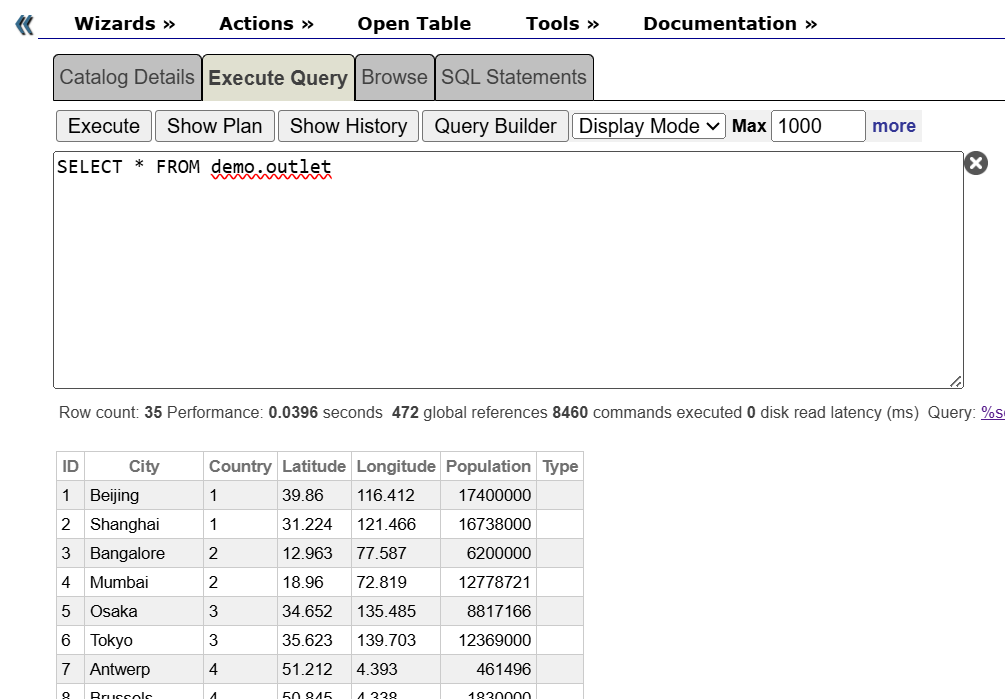This screenshot has height=699, width=1005.
Task: Open the Wizards menu
Action: tap(124, 24)
